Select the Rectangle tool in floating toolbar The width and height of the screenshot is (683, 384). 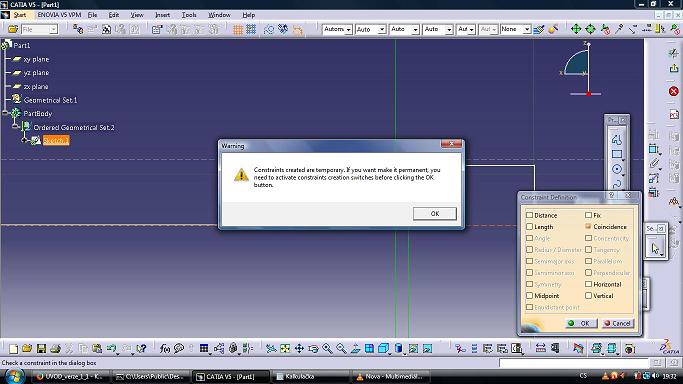[617, 154]
